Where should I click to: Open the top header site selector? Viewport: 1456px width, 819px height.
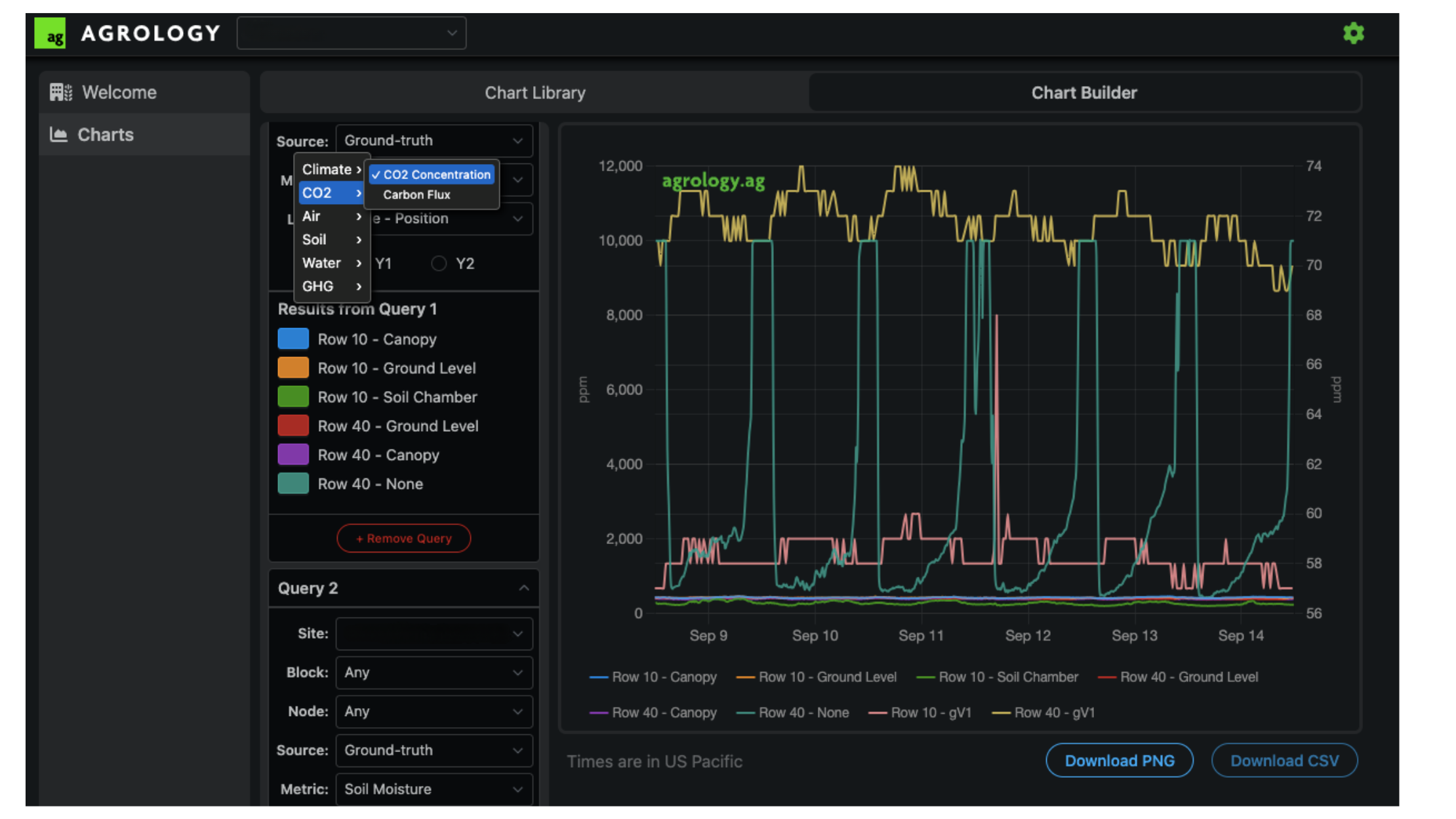point(352,33)
